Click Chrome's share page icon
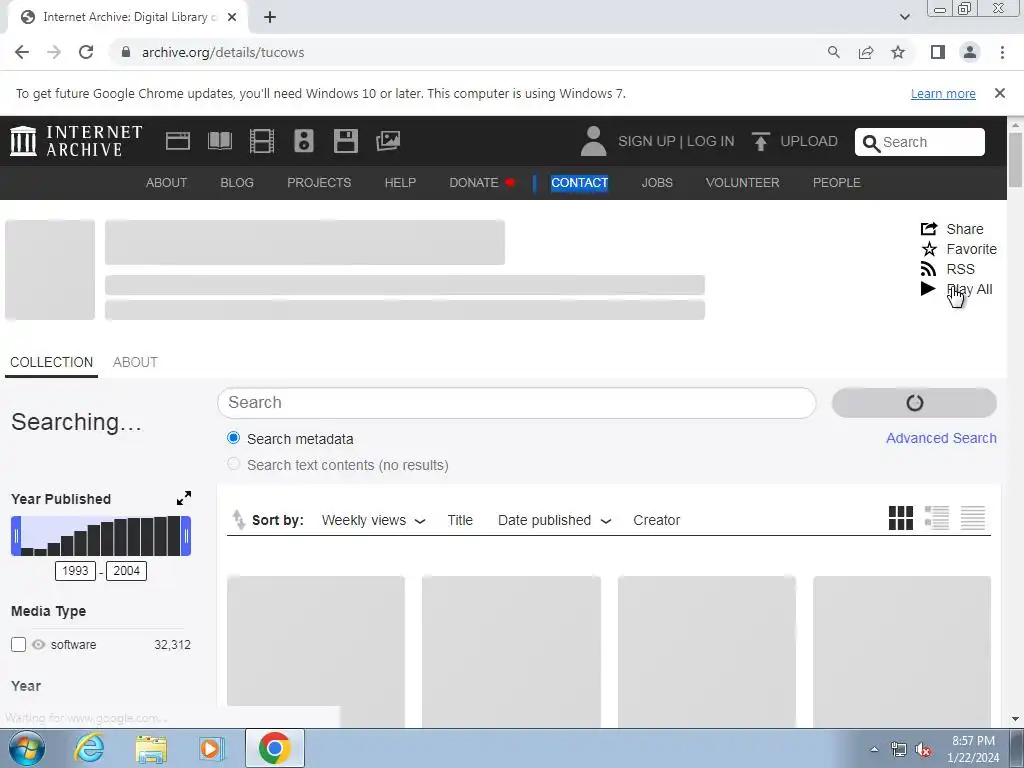 866,52
